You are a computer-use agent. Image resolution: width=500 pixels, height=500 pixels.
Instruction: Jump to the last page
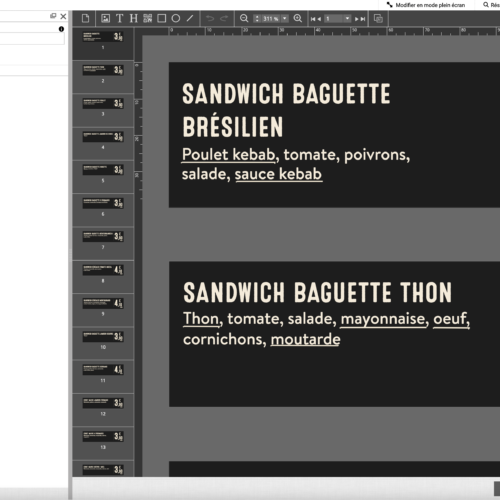(363, 19)
